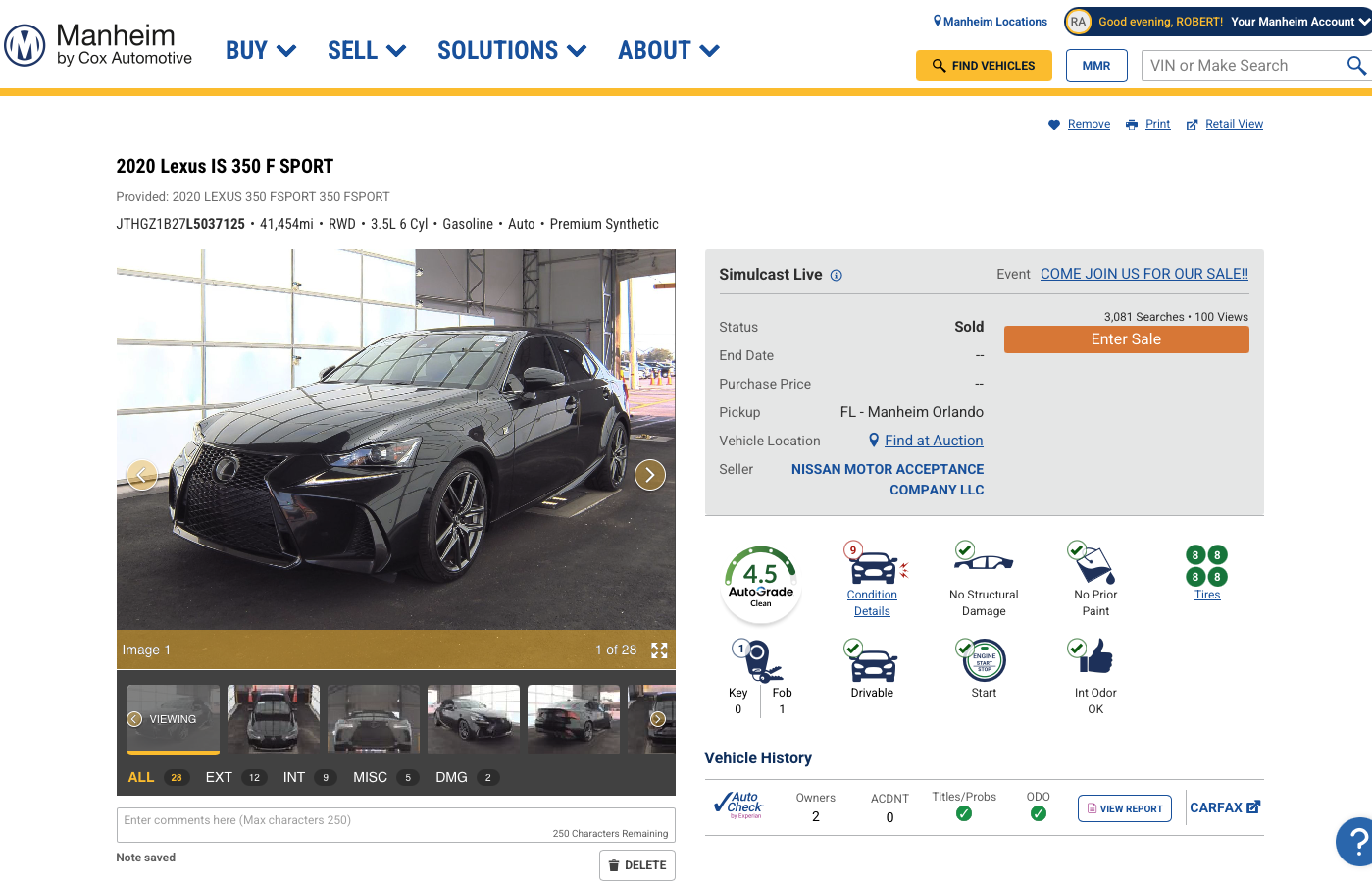
Task: Click the DELETE note button
Action: [x=637, y=865]
